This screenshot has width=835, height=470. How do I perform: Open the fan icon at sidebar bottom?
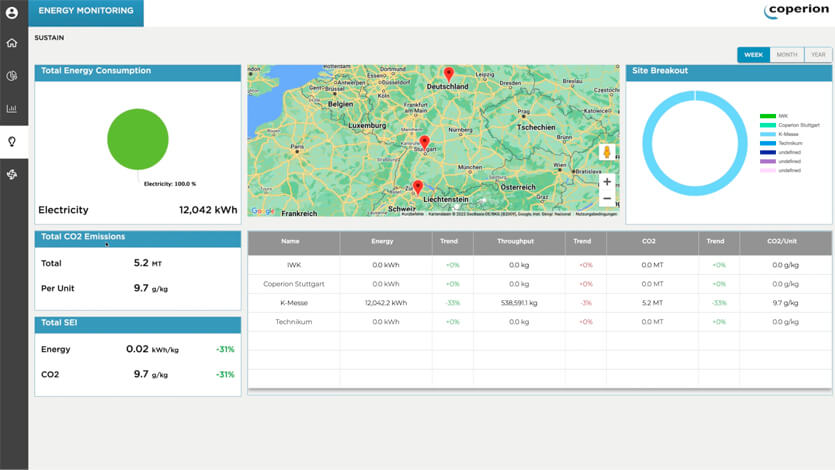12,174
